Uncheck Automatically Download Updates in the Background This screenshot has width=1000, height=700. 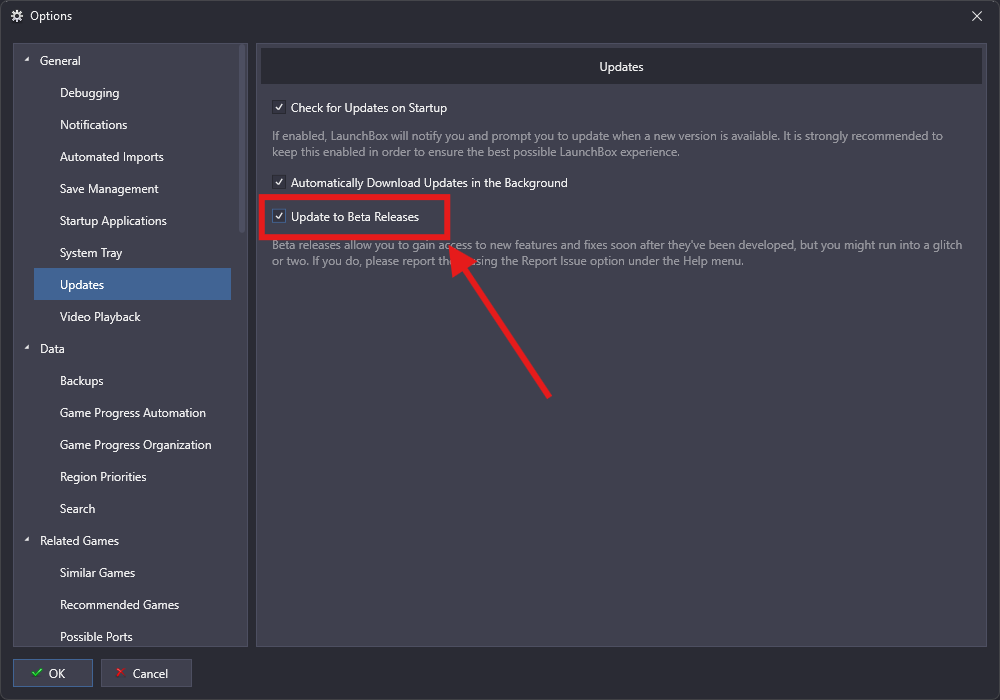[279, 182]
